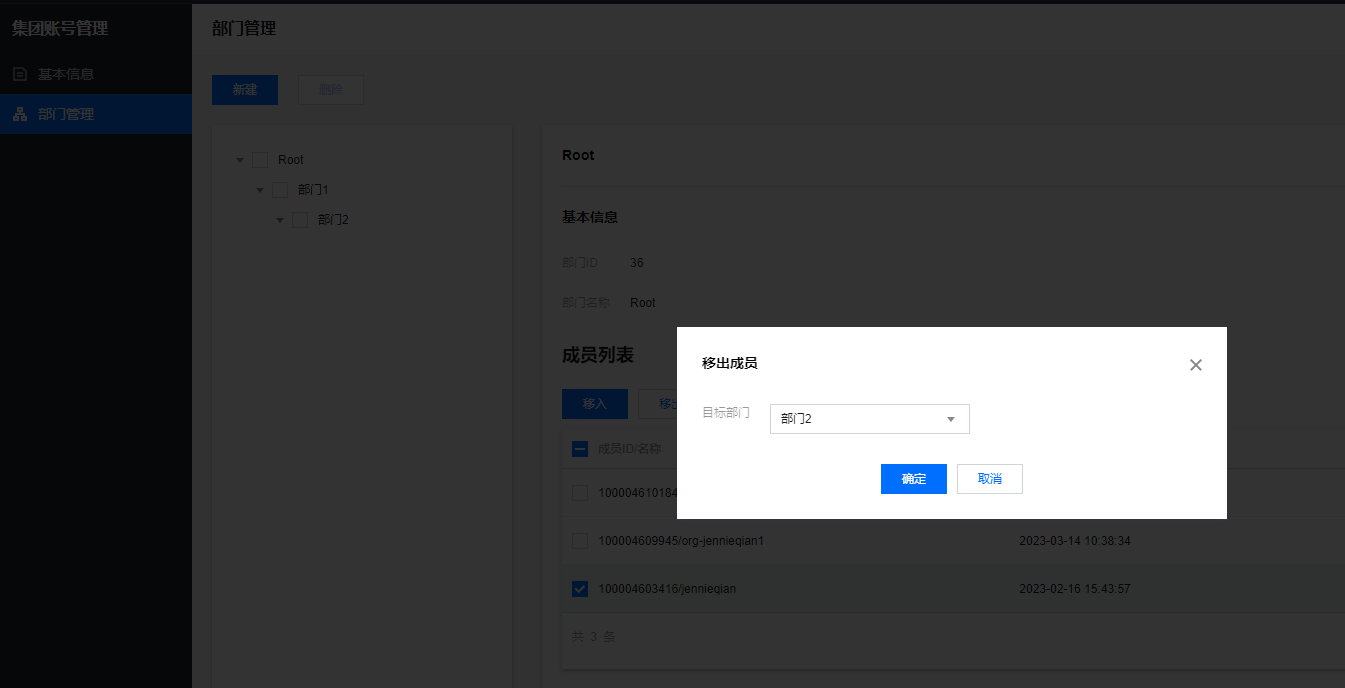This screenshot has width=1345, height=688.
Task: Toggle the 部门2 tree node arrow
Action: pos(280,220)
